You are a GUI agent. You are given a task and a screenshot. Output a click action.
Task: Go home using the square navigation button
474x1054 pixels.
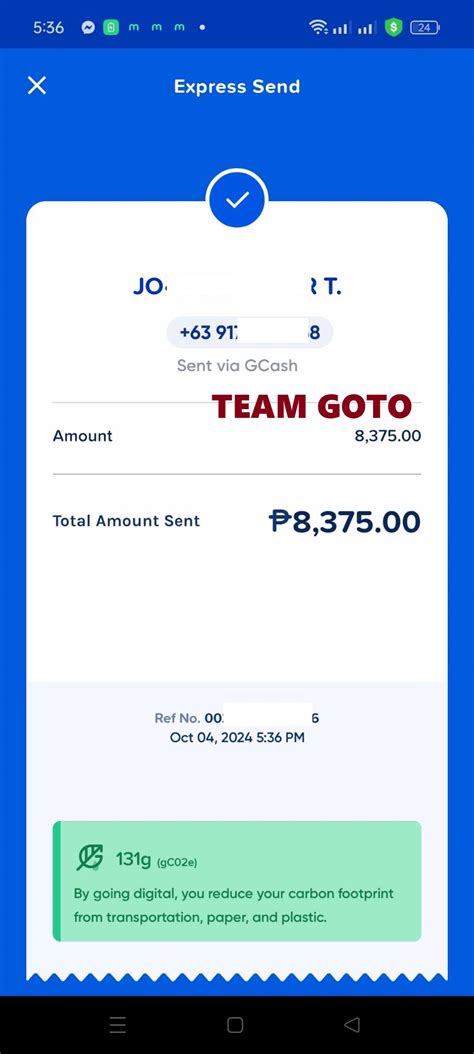235,1024
